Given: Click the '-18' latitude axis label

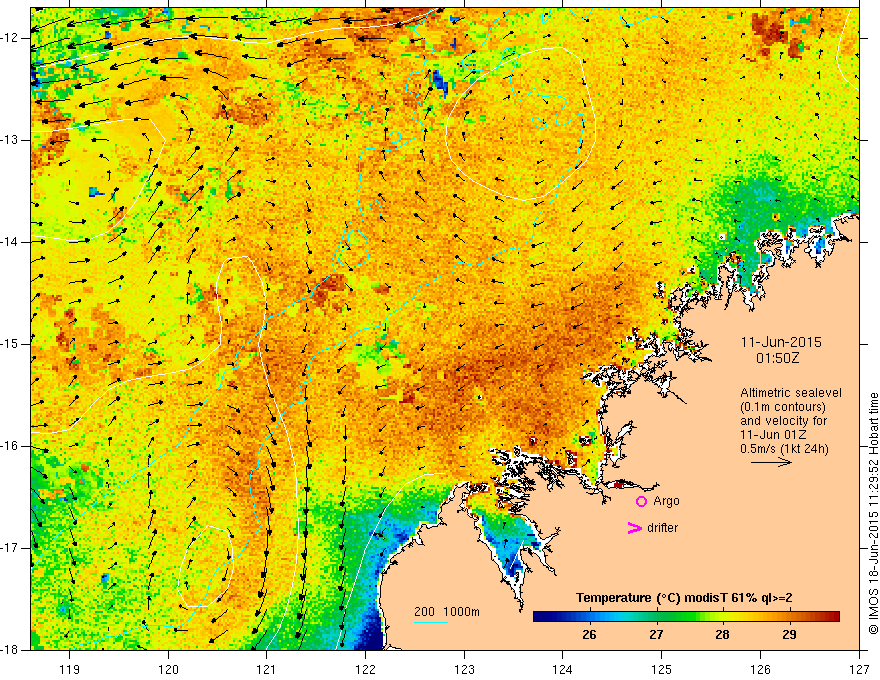Looking at the screenshot, I should 10,650.
